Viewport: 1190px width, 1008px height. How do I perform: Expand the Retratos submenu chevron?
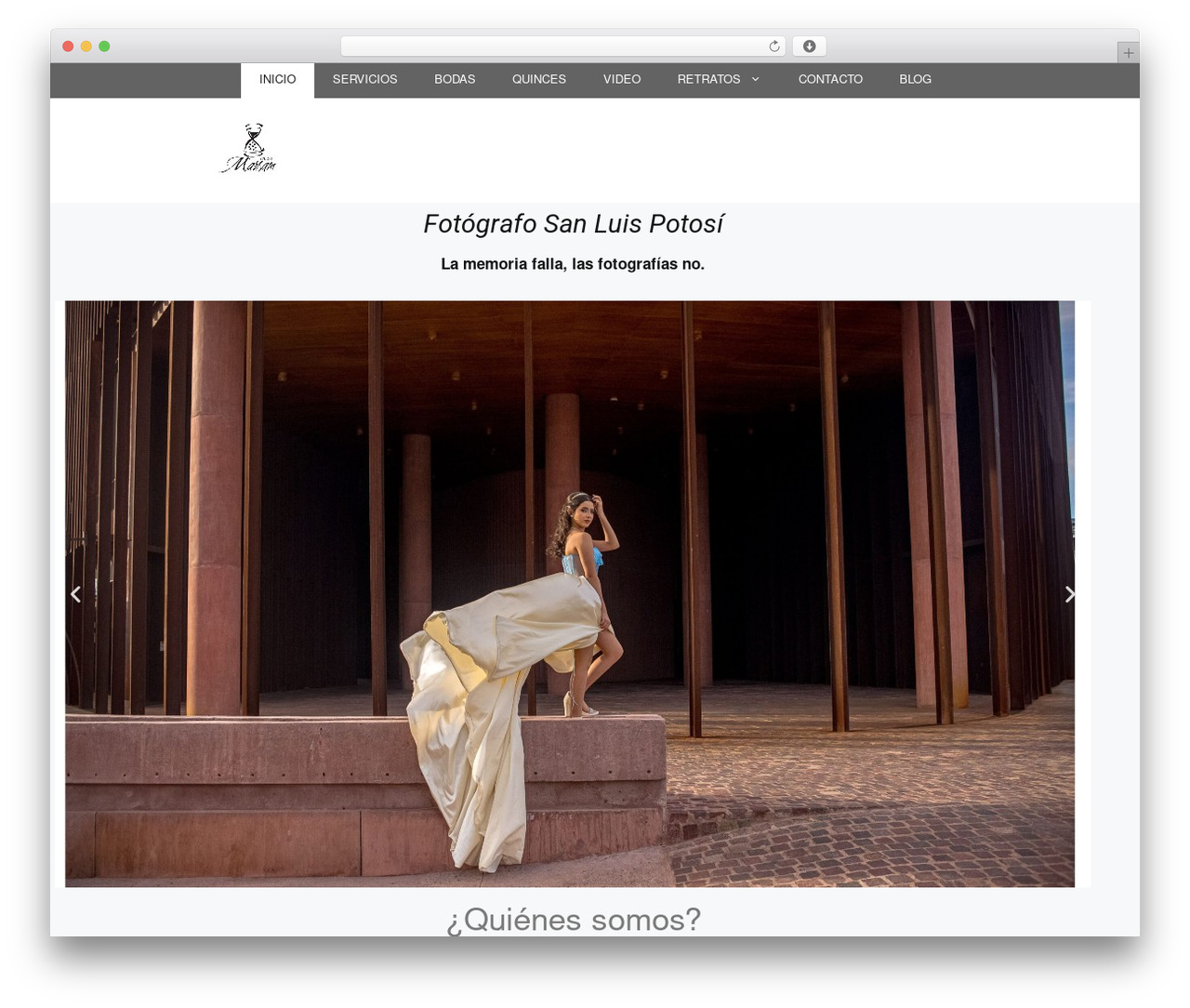pyautogui.click(x=755, y=80)
